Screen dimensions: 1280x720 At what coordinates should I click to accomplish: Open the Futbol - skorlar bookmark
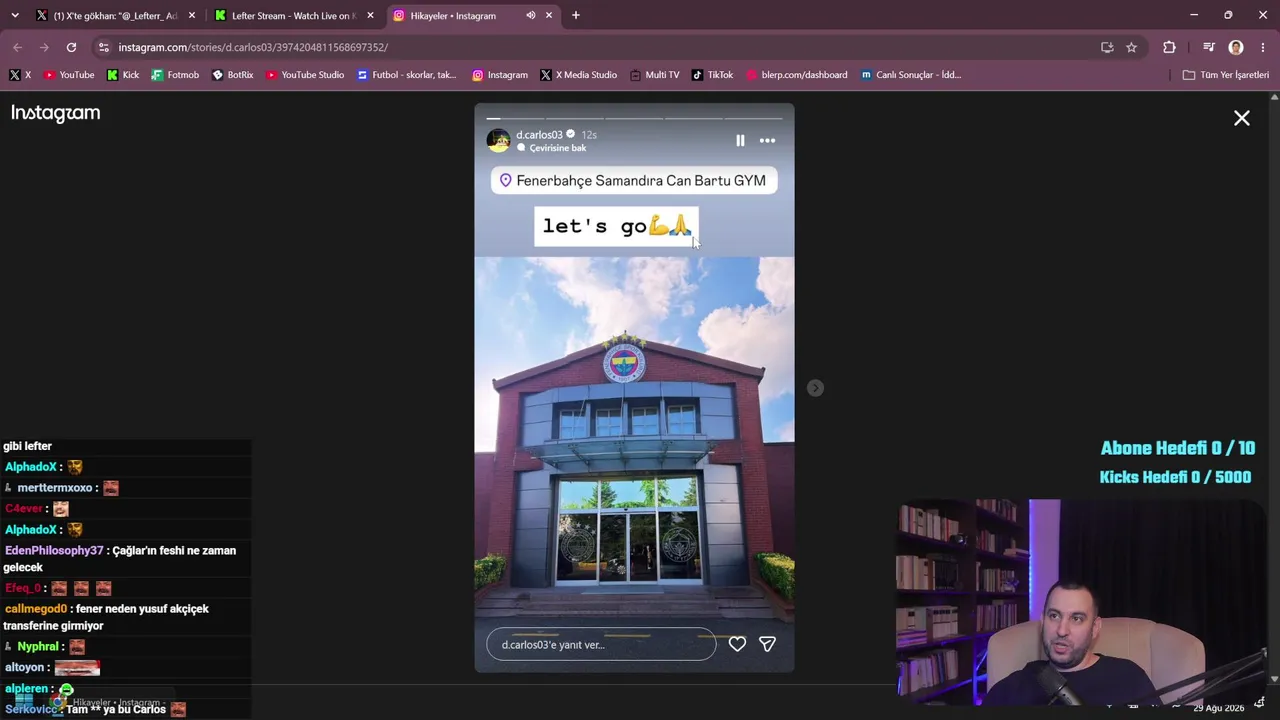point(407,75)
